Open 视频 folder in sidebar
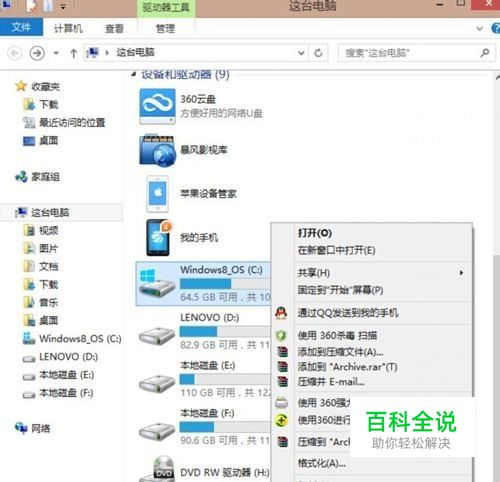Image resolution: width=500 pixels, height=482 pixels. 41,231
